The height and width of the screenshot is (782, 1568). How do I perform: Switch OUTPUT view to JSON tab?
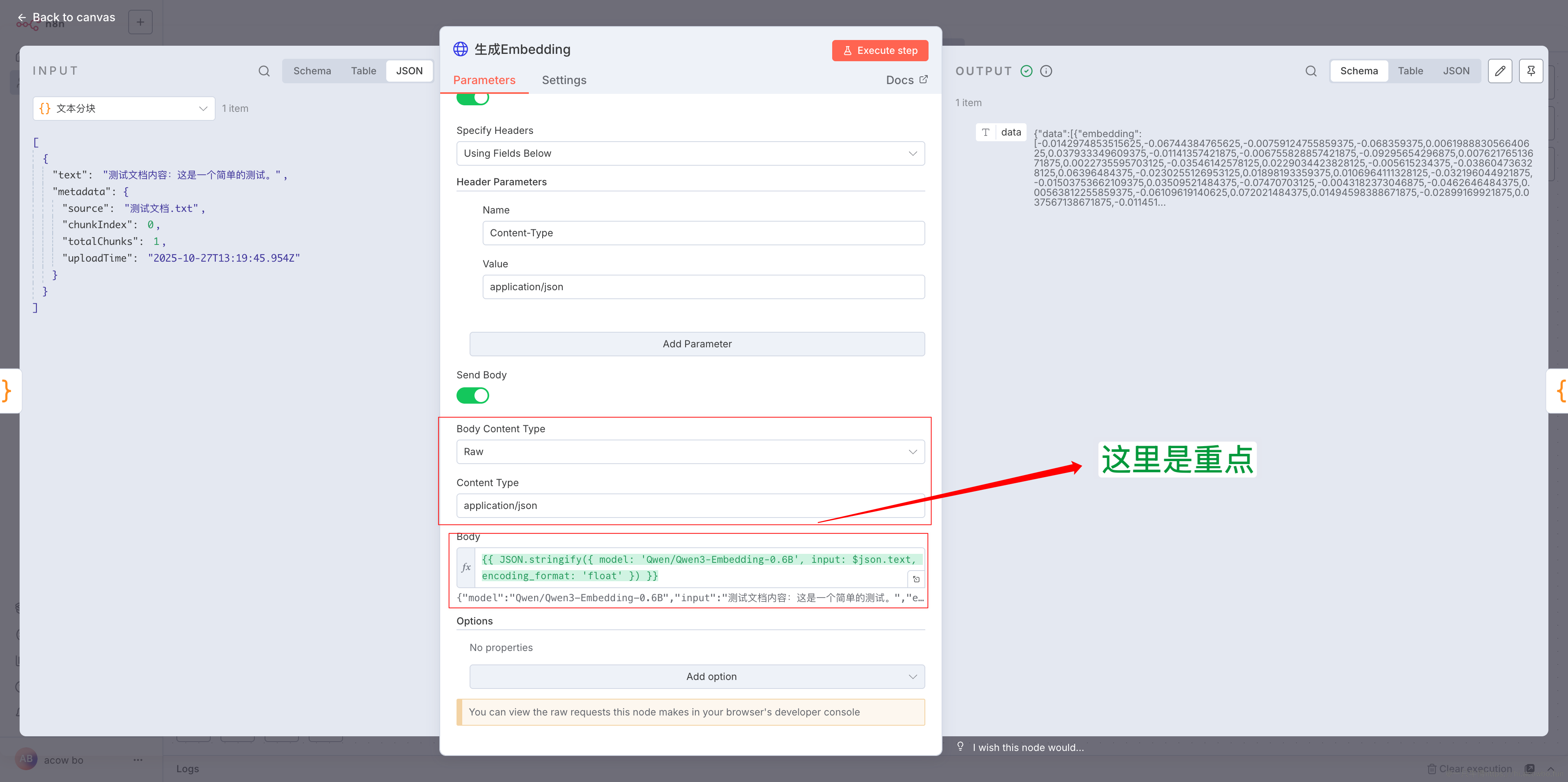click(1455, 71)
